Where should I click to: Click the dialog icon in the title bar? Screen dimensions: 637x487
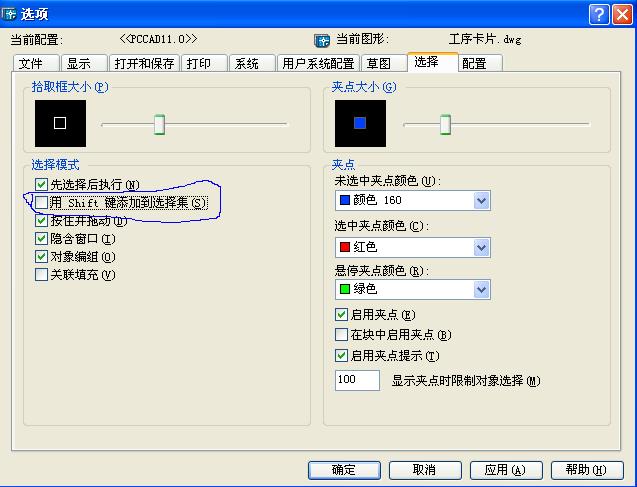point(9,15)
